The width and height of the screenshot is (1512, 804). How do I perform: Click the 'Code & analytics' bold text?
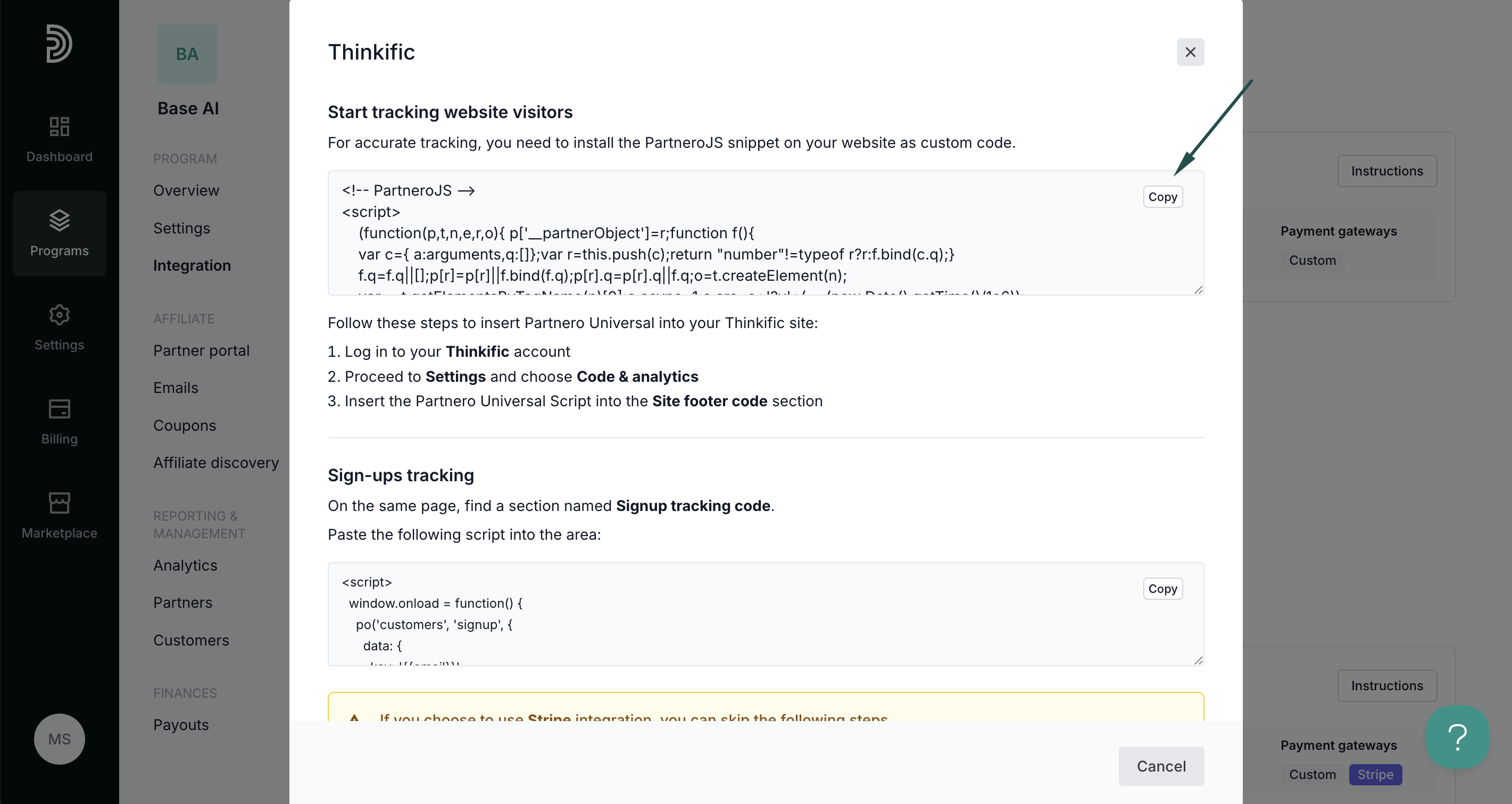pyautogui.click(x=637, y=376)
